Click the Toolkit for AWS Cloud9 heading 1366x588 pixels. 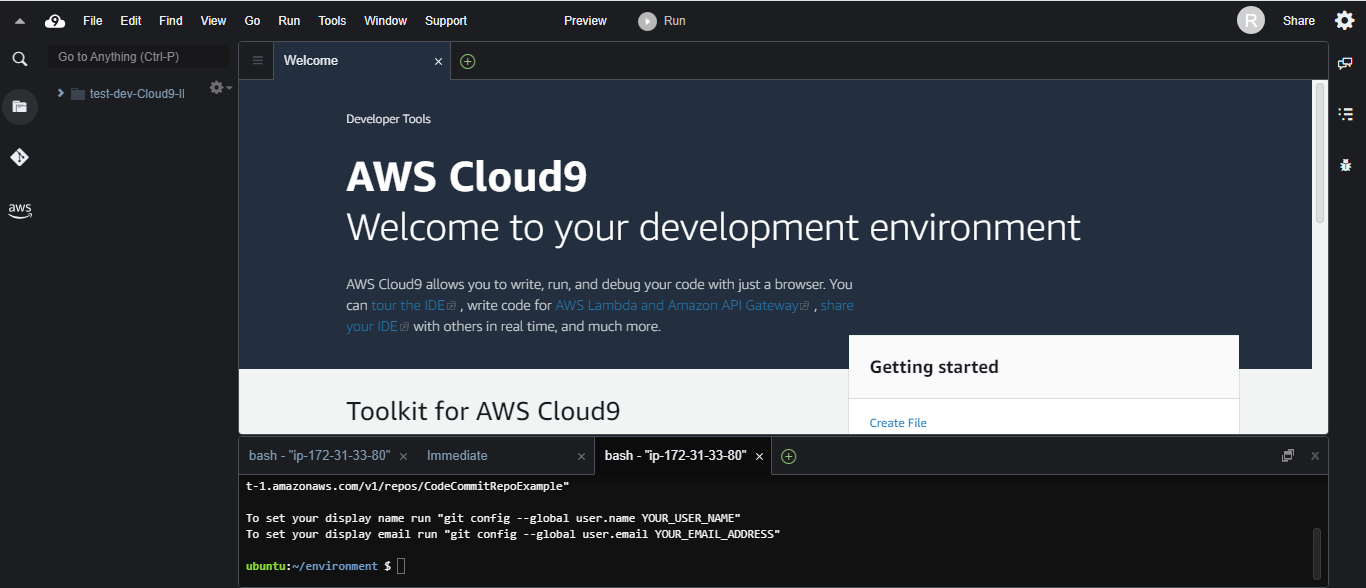tap(483, 411)
